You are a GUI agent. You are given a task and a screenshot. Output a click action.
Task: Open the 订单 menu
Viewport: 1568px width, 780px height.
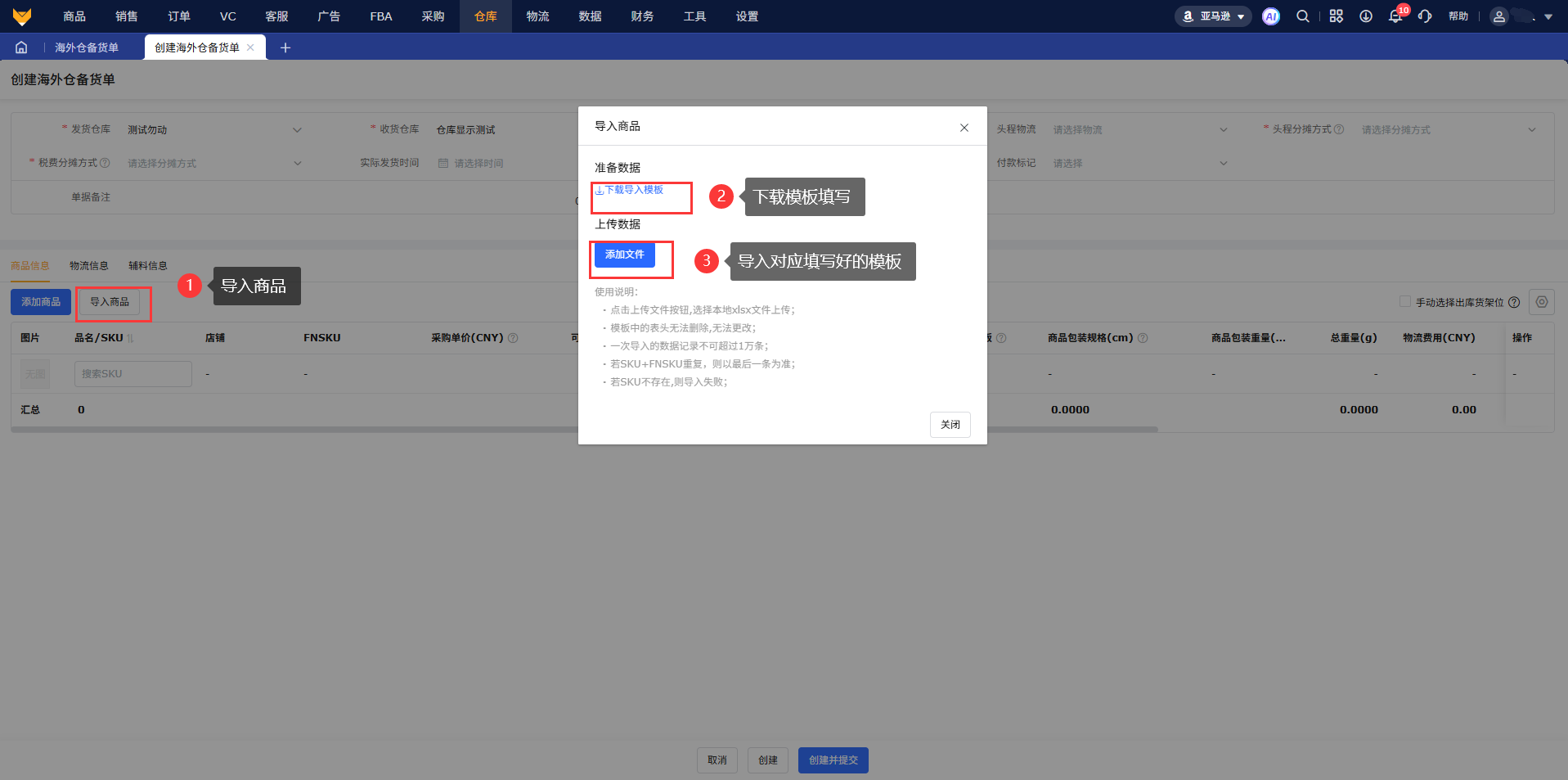[179, 16]
